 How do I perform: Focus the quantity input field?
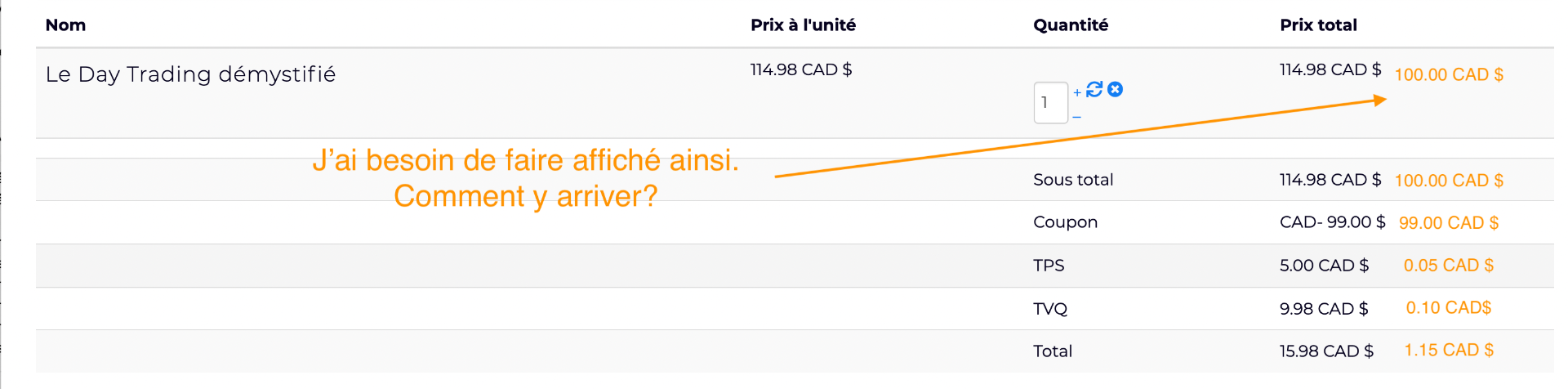click(1050, 103)
